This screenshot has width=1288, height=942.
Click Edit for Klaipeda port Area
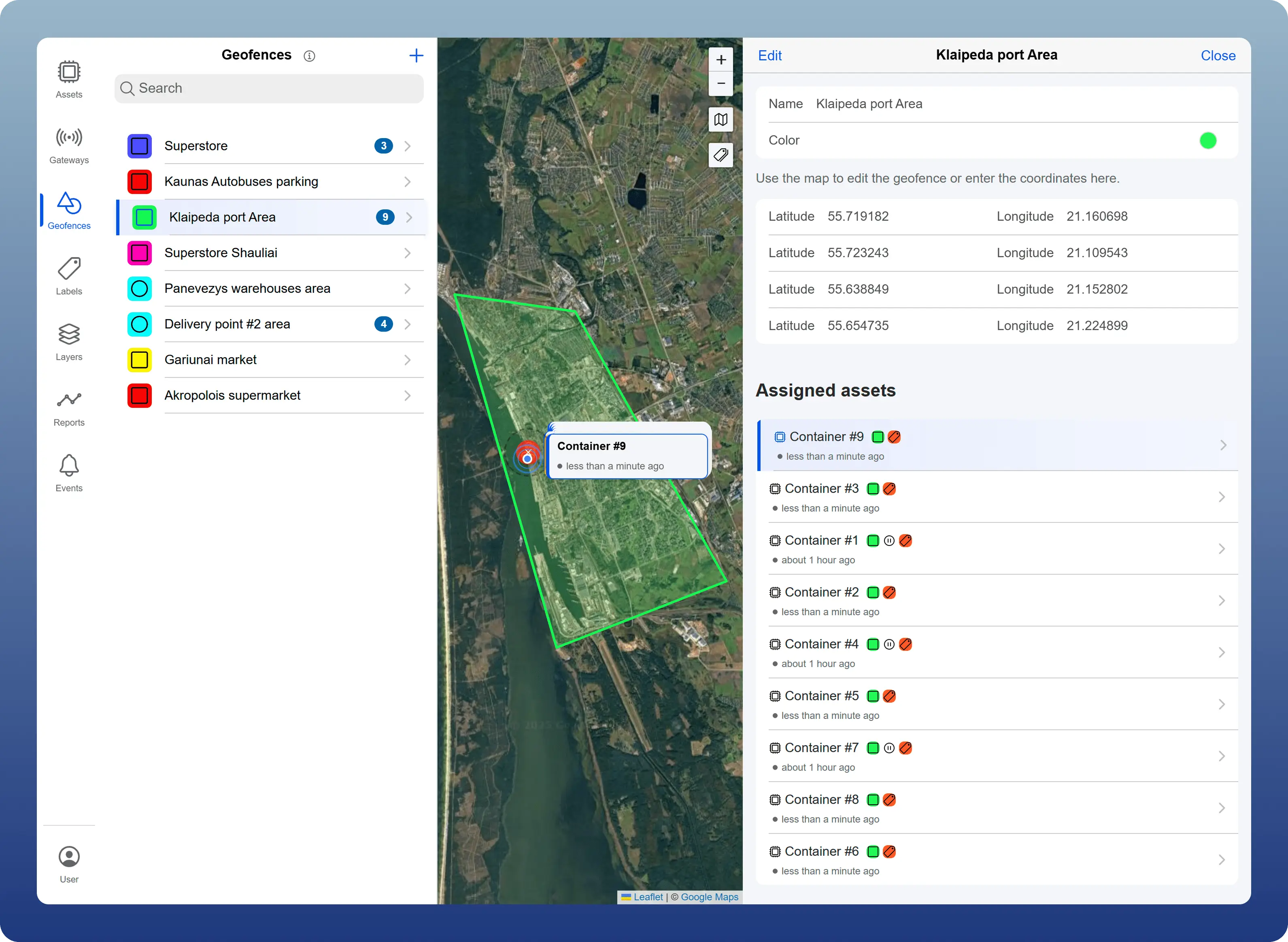pyautogui.click(x=769, y=55)
